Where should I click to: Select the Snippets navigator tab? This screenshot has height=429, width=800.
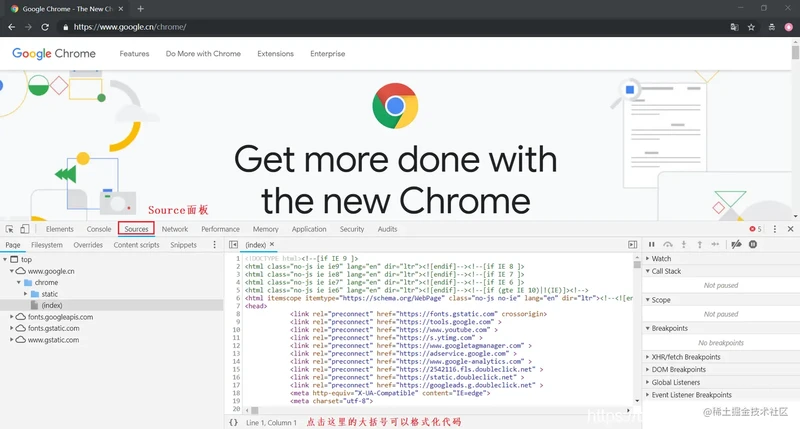click(x=183, y=245)
